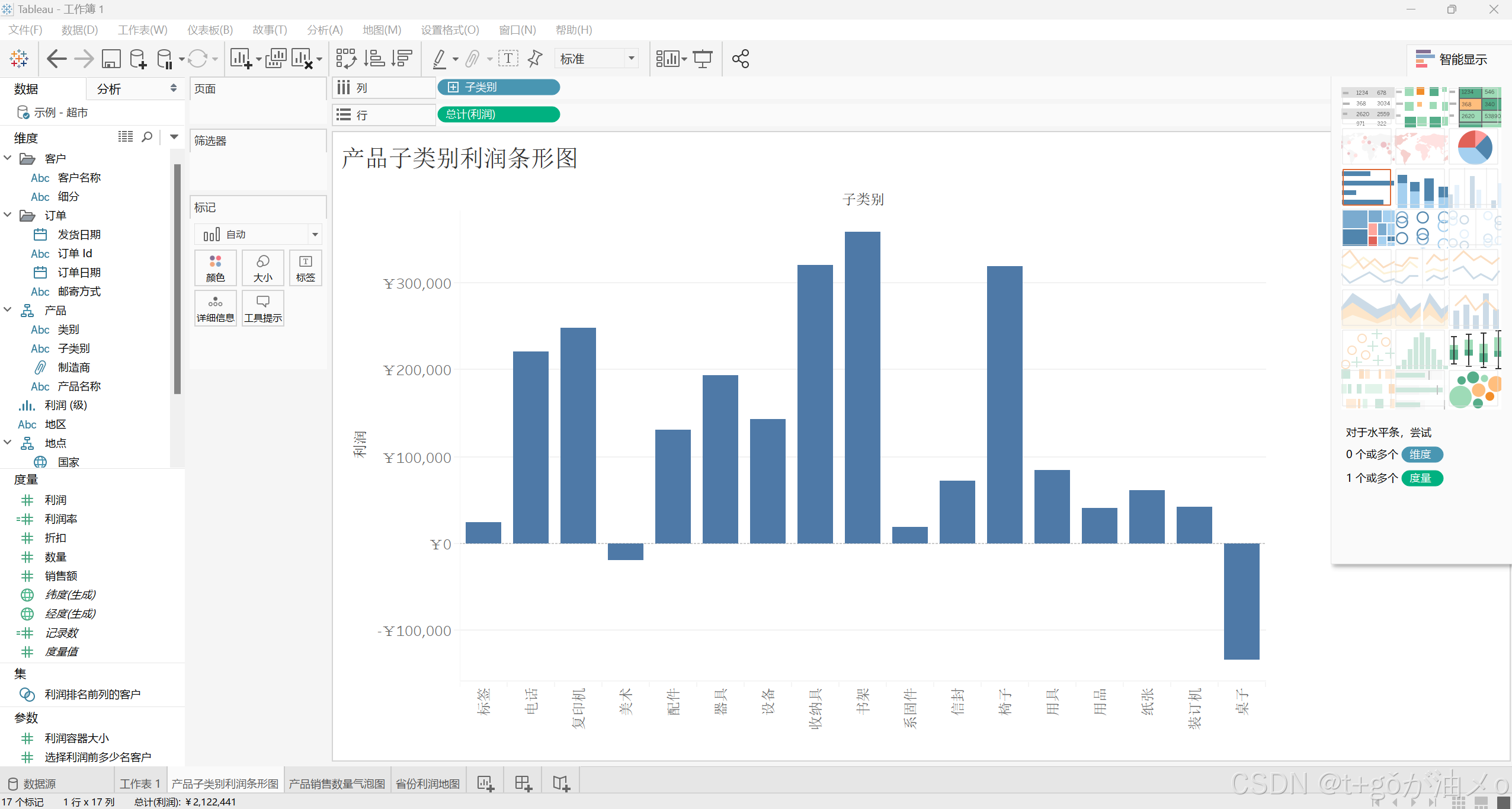Toggle the fix axes pin icon
The width and height of the screenshot is (1512, 809).
coord(535,59)
